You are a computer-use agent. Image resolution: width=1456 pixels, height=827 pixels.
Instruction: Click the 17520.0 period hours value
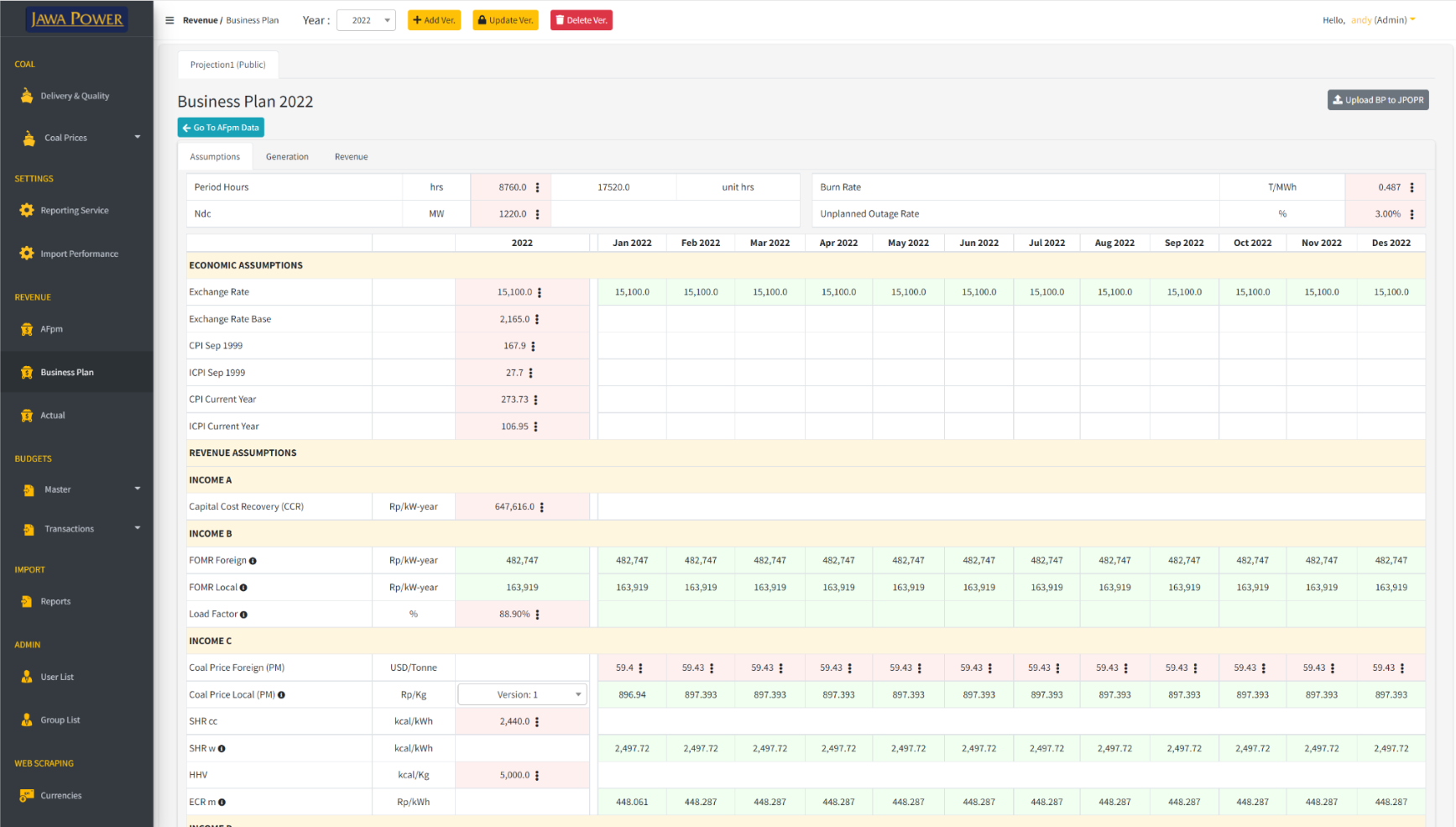pos(613,187)
